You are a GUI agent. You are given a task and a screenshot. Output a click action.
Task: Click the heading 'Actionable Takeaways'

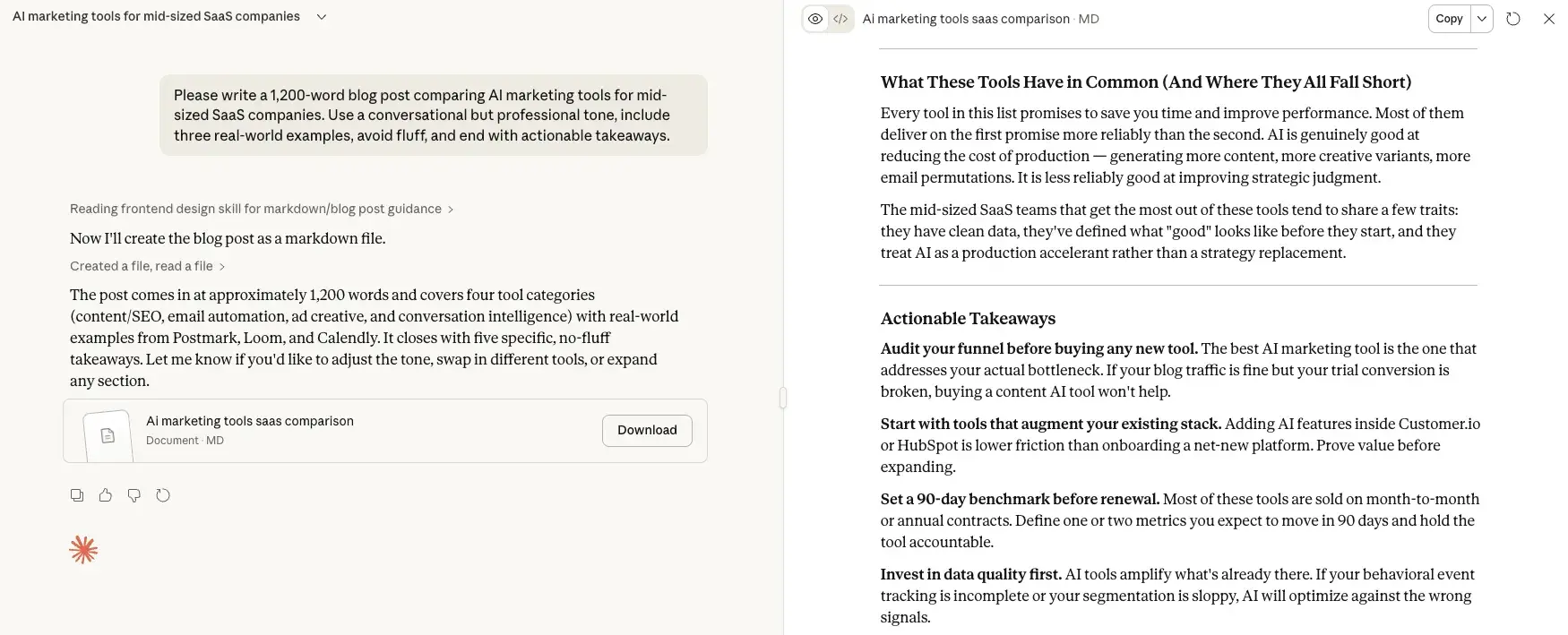968,319
